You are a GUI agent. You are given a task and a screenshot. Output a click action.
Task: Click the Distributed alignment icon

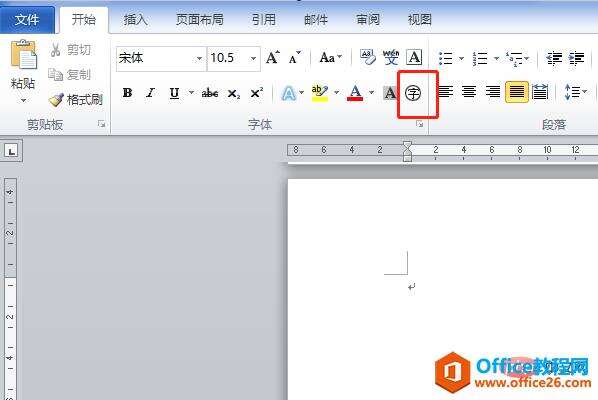tap(540, 92)
